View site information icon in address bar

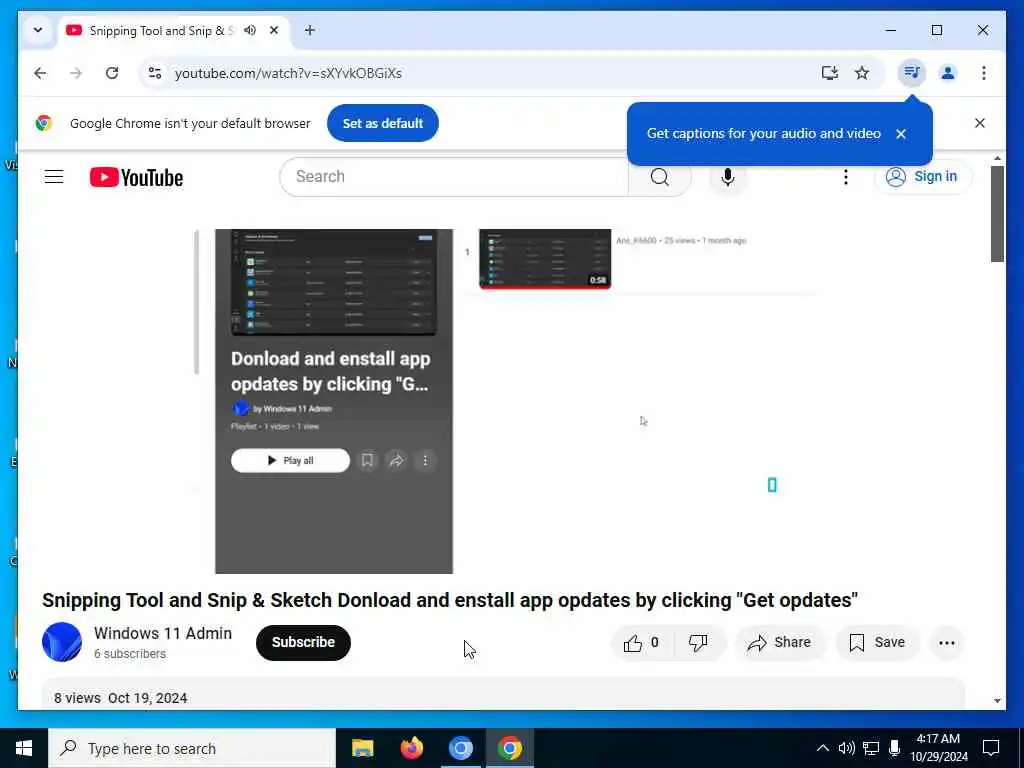(155, 73)
